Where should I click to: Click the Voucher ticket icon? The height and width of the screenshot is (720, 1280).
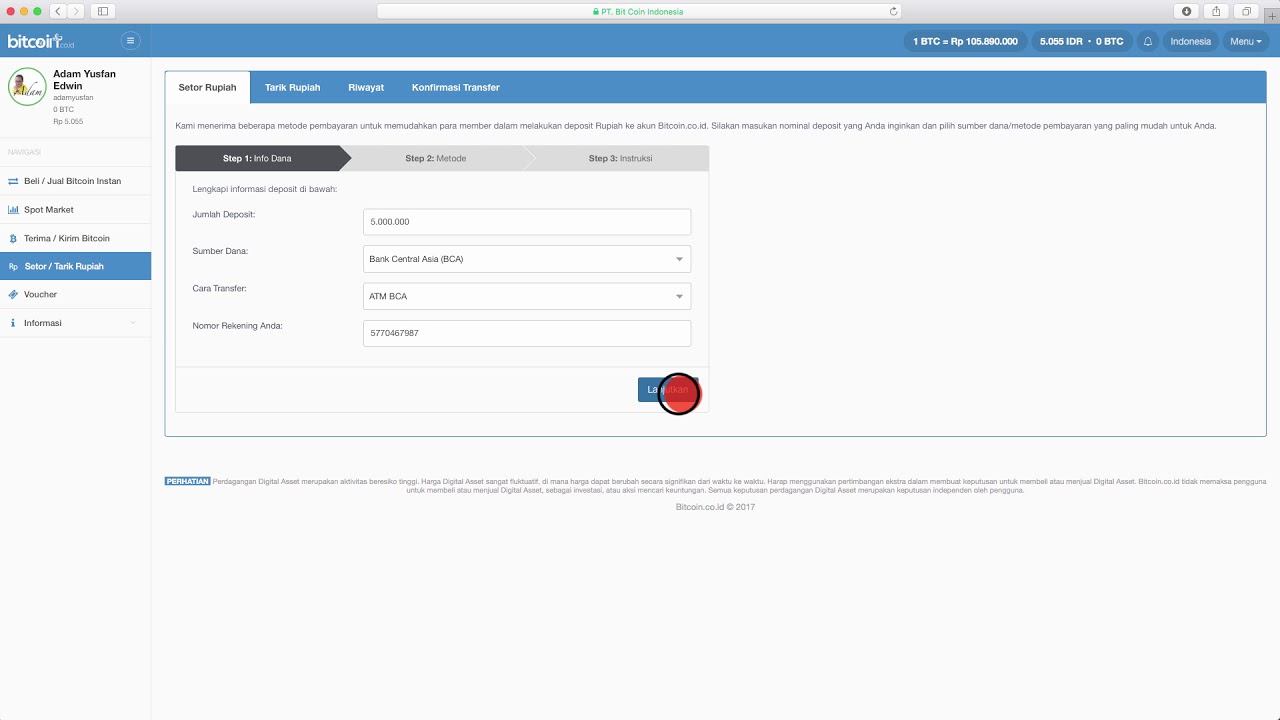click(13, 294)
